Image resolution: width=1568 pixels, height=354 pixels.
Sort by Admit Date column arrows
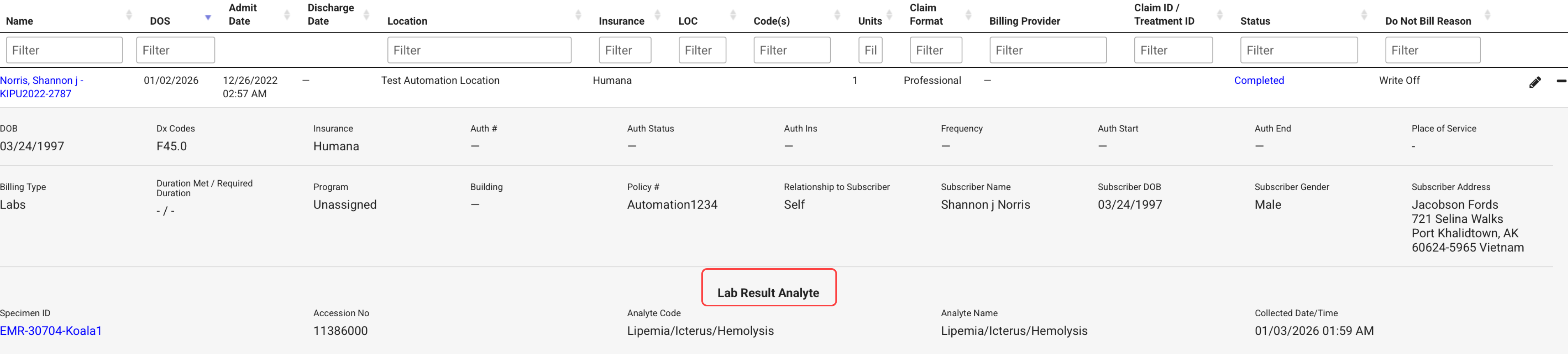pos(287,15)
